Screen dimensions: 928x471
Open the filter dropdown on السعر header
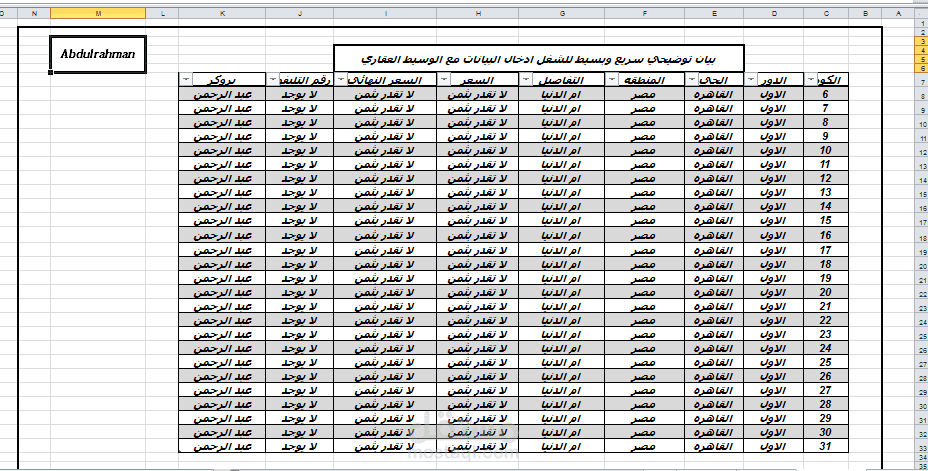point(444,79)
